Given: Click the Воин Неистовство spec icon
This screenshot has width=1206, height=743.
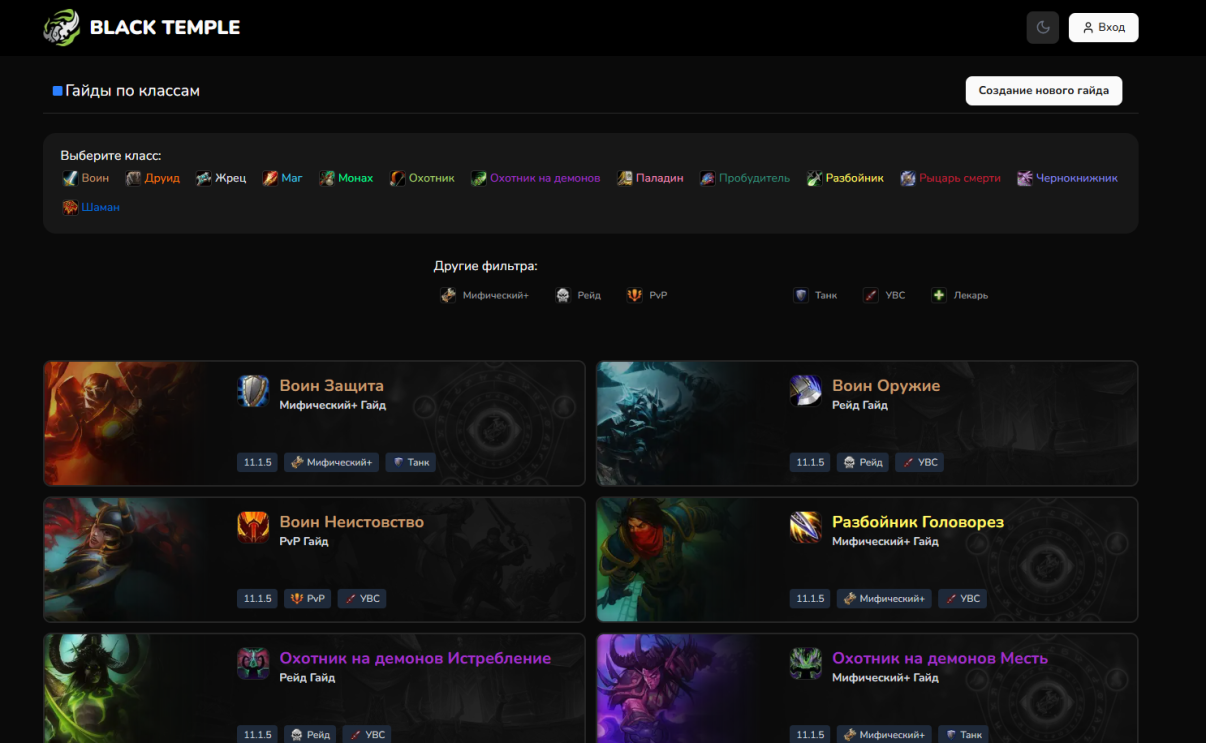Looking at the screenshot, I should point(253,527).
